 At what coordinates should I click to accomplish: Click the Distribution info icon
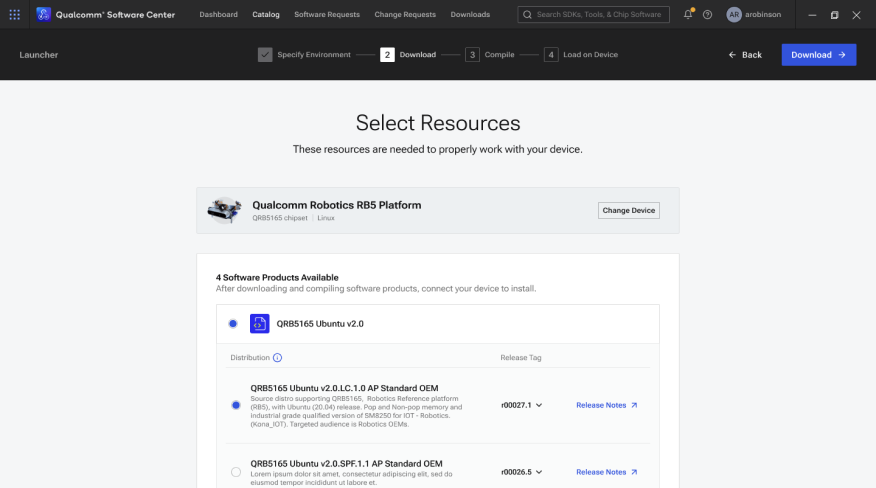(278, 358)
